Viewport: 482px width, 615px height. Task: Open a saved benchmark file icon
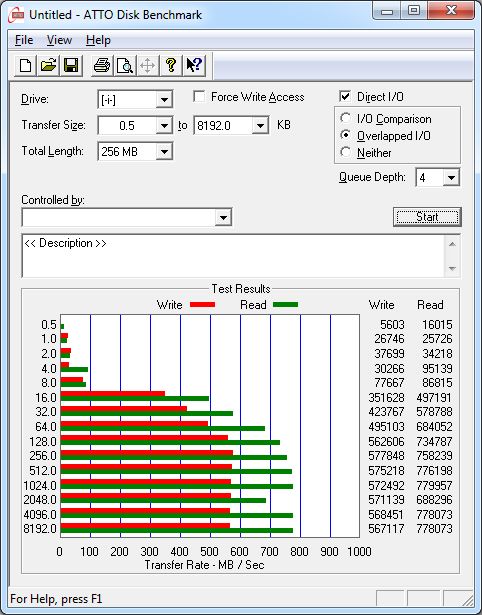point(48,65)
